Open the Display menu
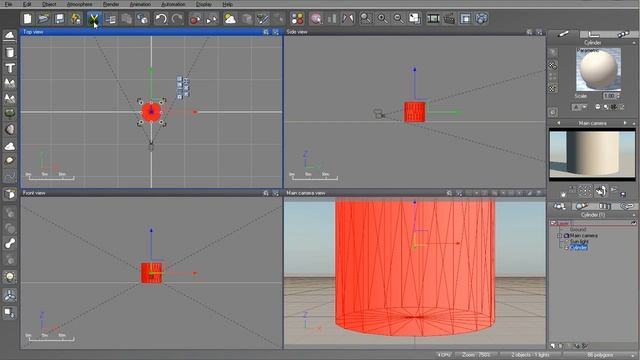Viewport: 640px width, 360px height. [x=204, y=4]
